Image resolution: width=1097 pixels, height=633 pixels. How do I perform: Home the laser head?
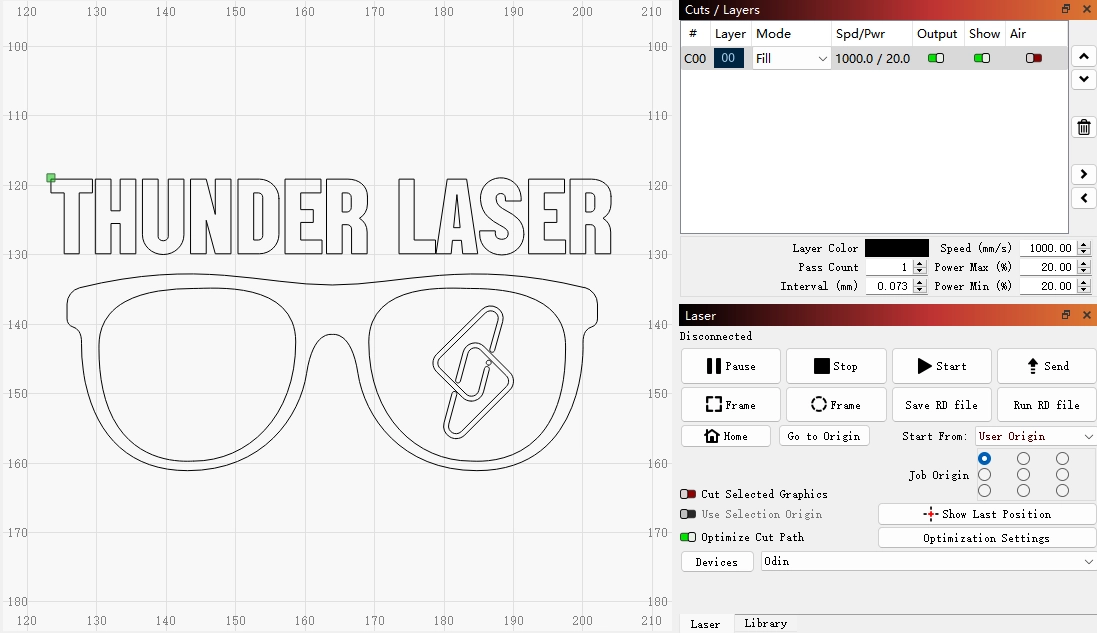click(x=726, y=436)
